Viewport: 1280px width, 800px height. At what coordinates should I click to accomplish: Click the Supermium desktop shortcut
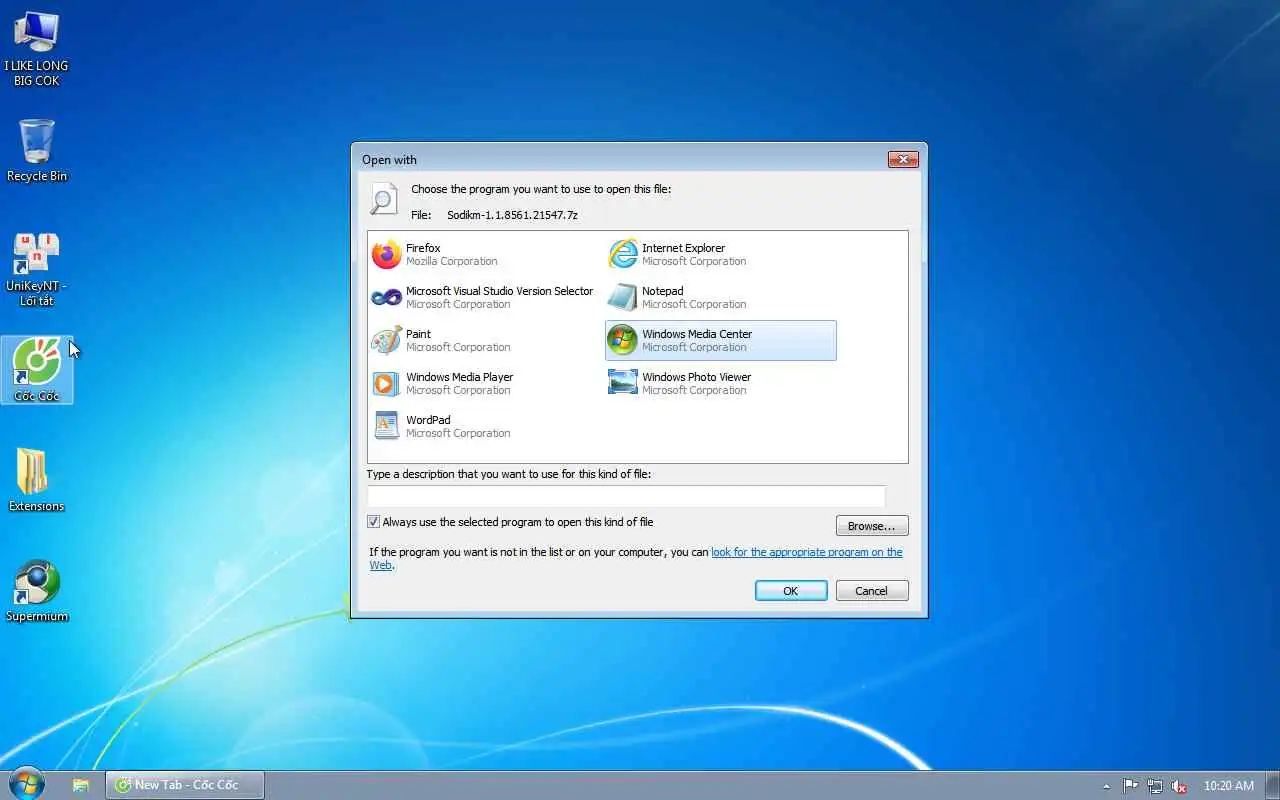(x=36, y=591)
